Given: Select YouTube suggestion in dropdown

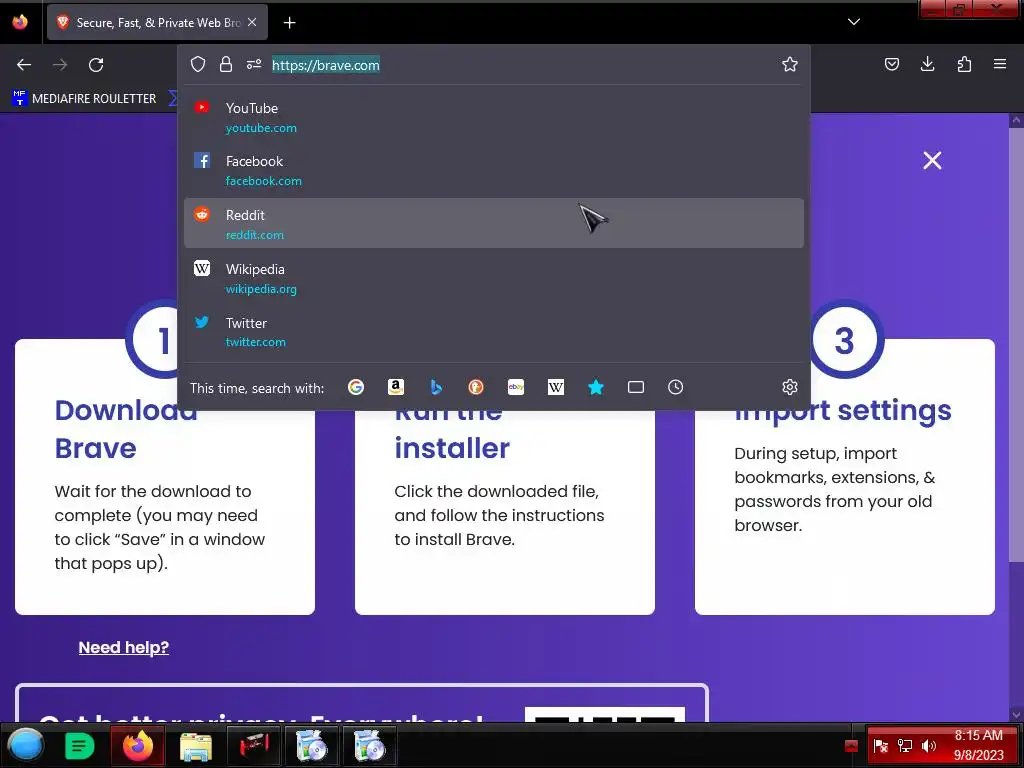Looking at the screenshot, I should [494, 117].
